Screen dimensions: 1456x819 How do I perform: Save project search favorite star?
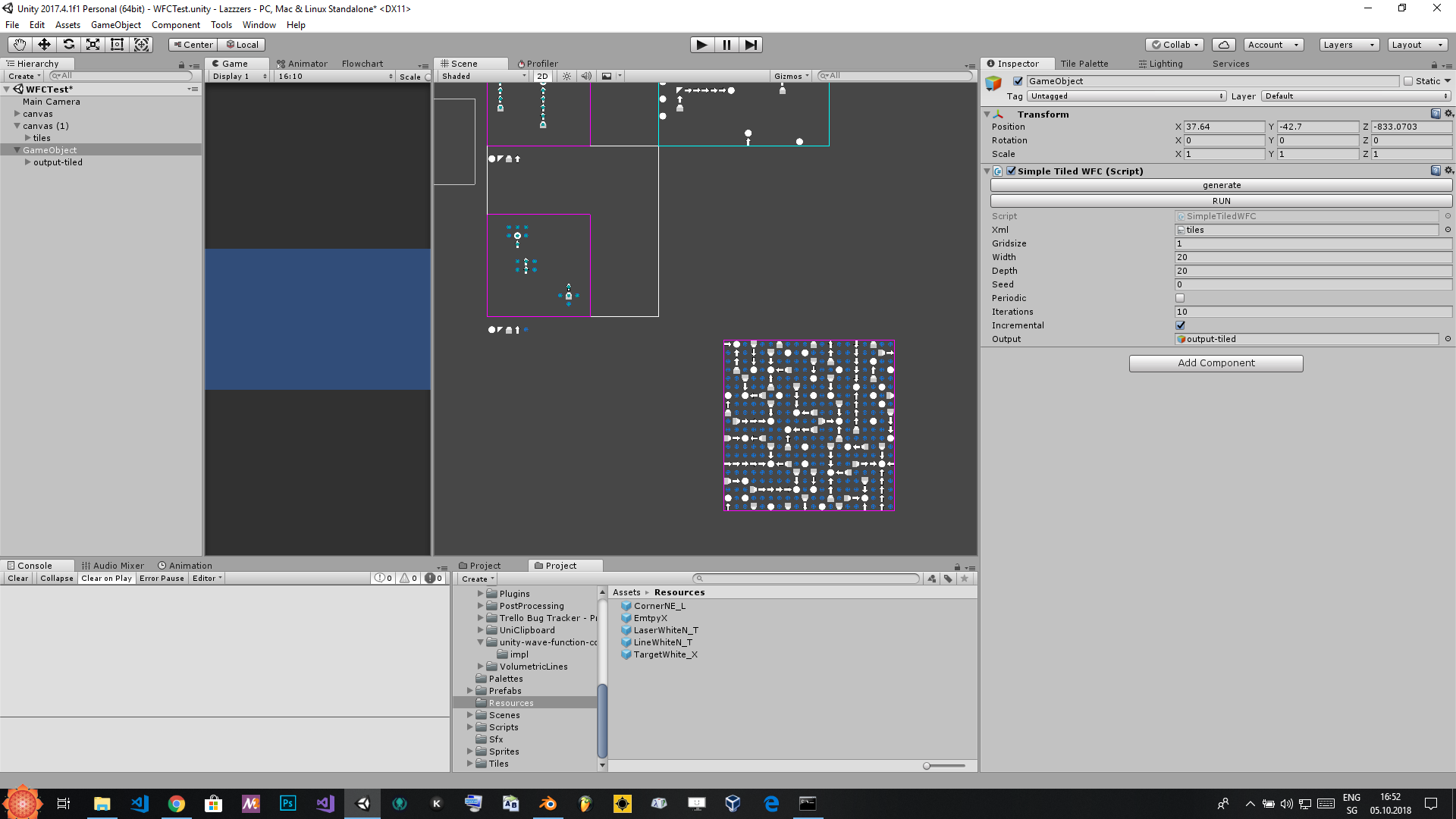965,579
